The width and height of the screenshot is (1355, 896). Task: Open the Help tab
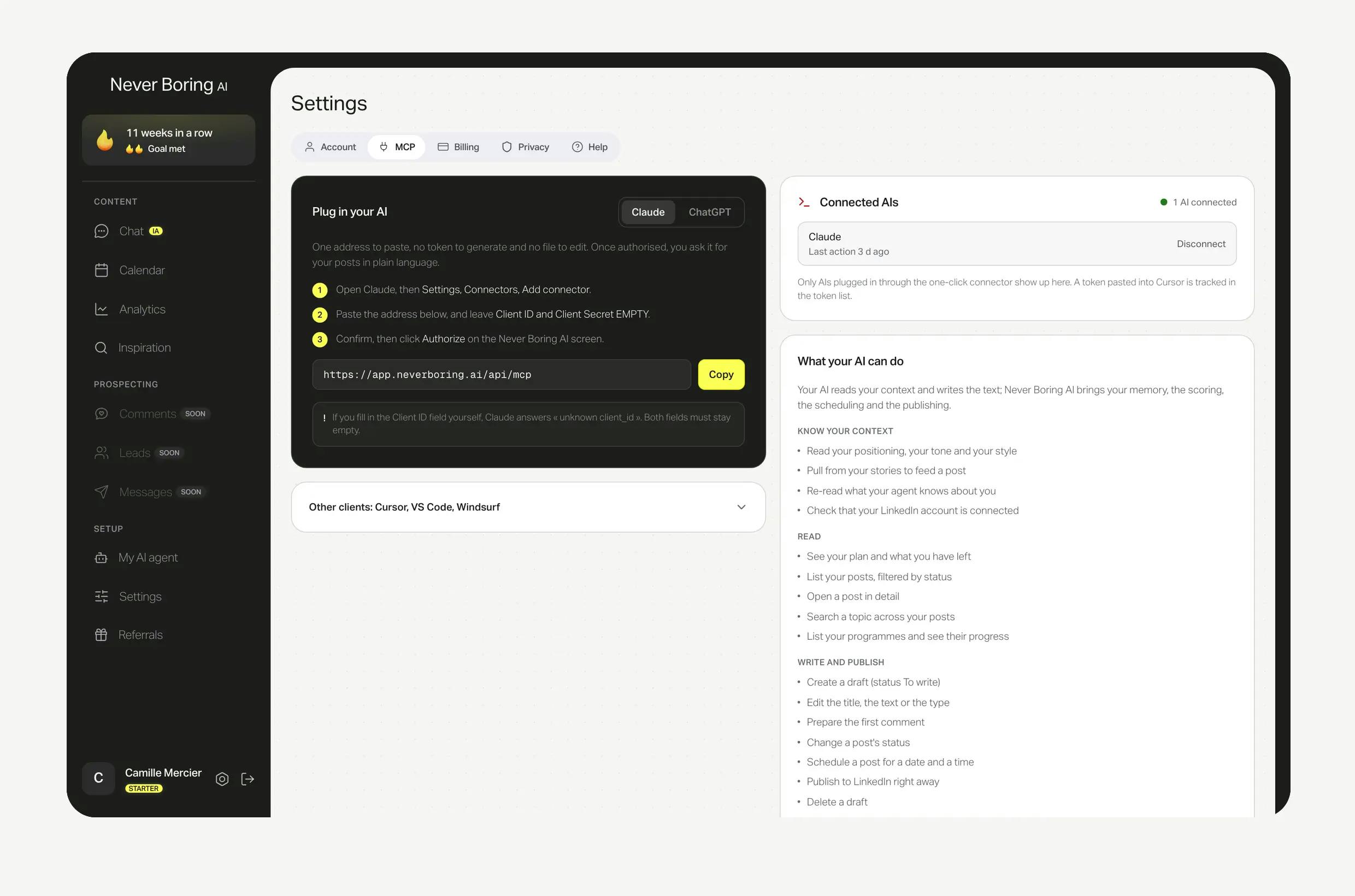590,147
